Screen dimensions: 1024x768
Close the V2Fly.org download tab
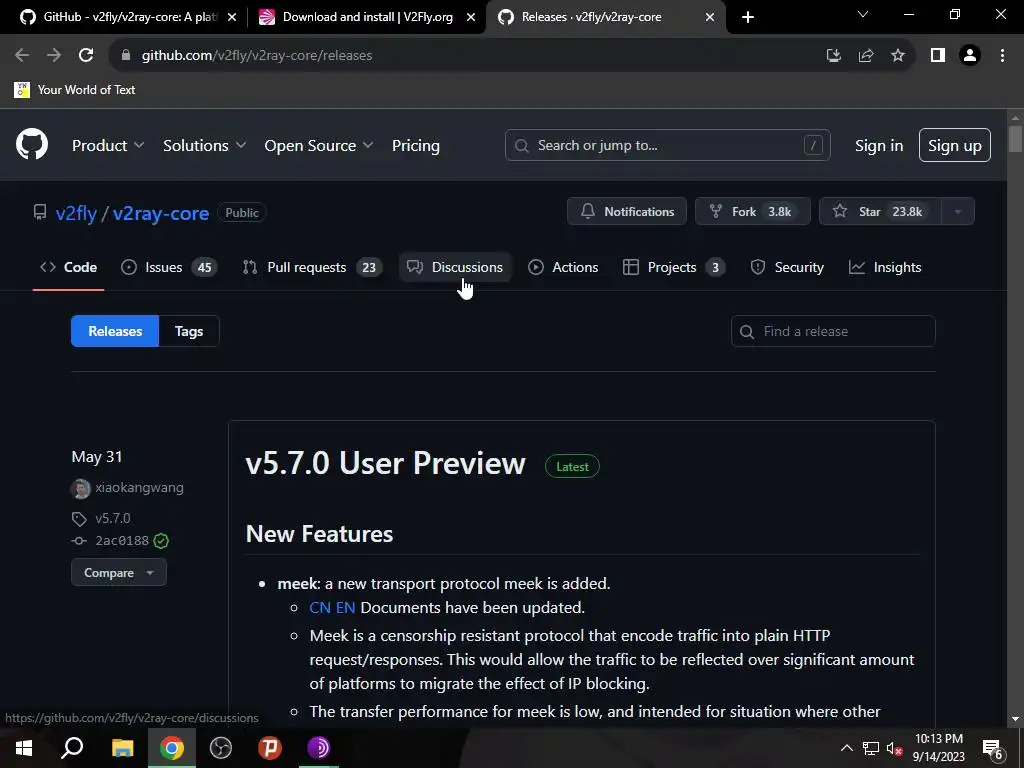point(471,17)
